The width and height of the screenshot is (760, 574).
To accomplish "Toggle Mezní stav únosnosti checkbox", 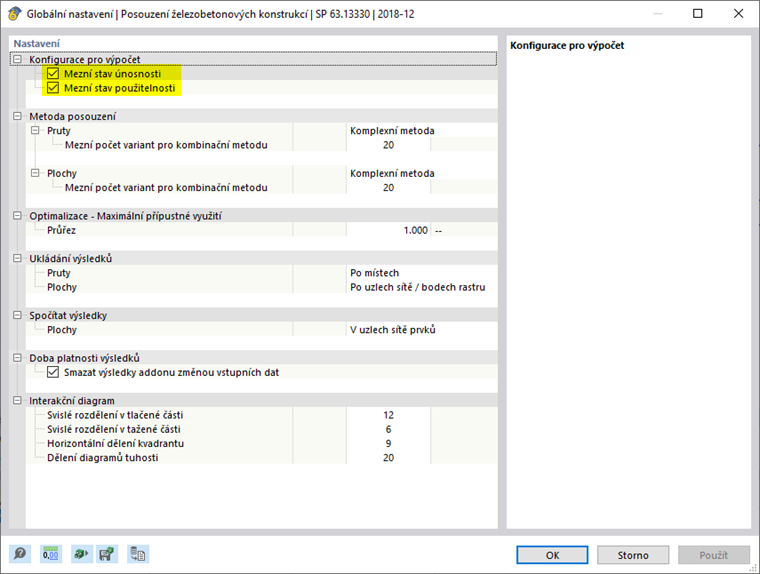I will click(x=53, y=74).
